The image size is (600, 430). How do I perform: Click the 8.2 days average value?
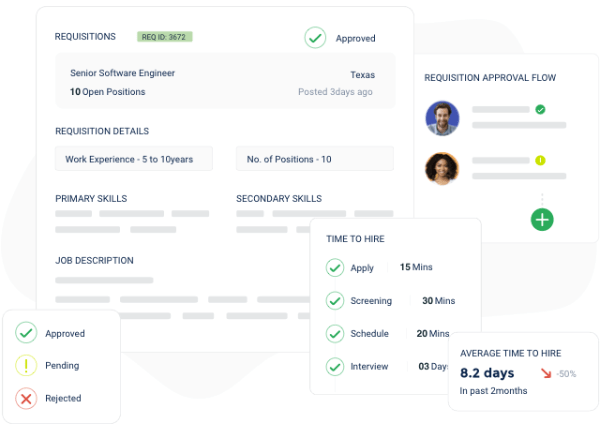click(485, 373)
